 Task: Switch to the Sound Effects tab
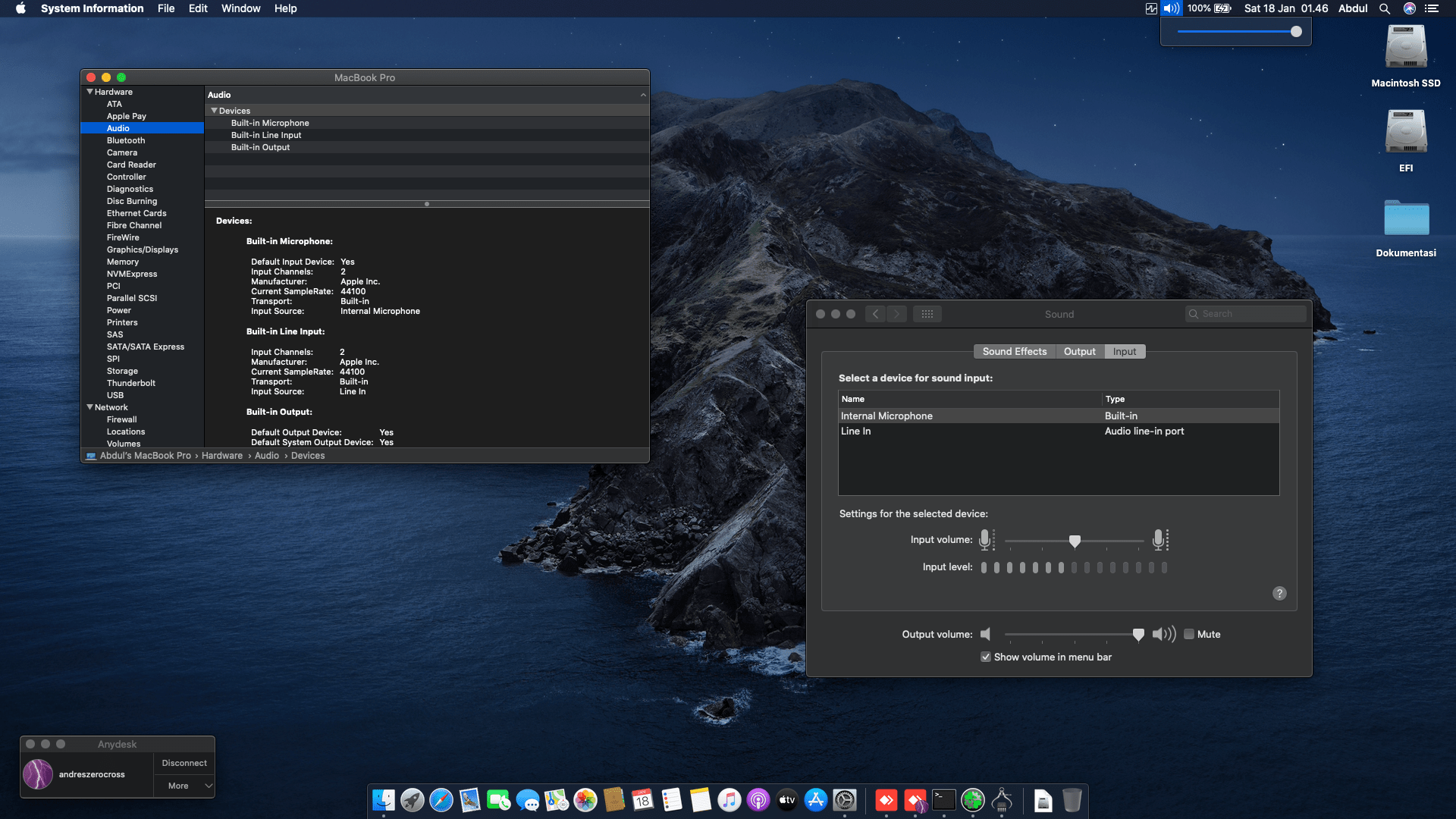click(x=1015, y=351)
